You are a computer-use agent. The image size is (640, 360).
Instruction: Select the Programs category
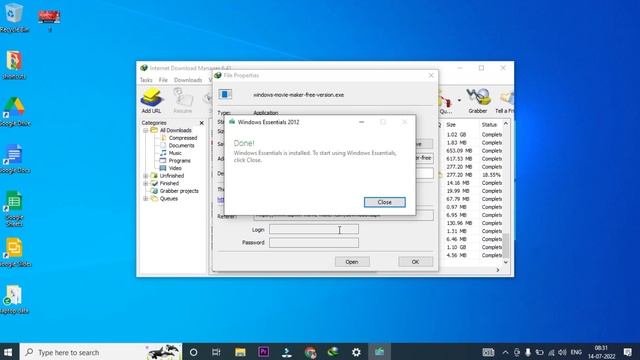[x=180, y=161]
